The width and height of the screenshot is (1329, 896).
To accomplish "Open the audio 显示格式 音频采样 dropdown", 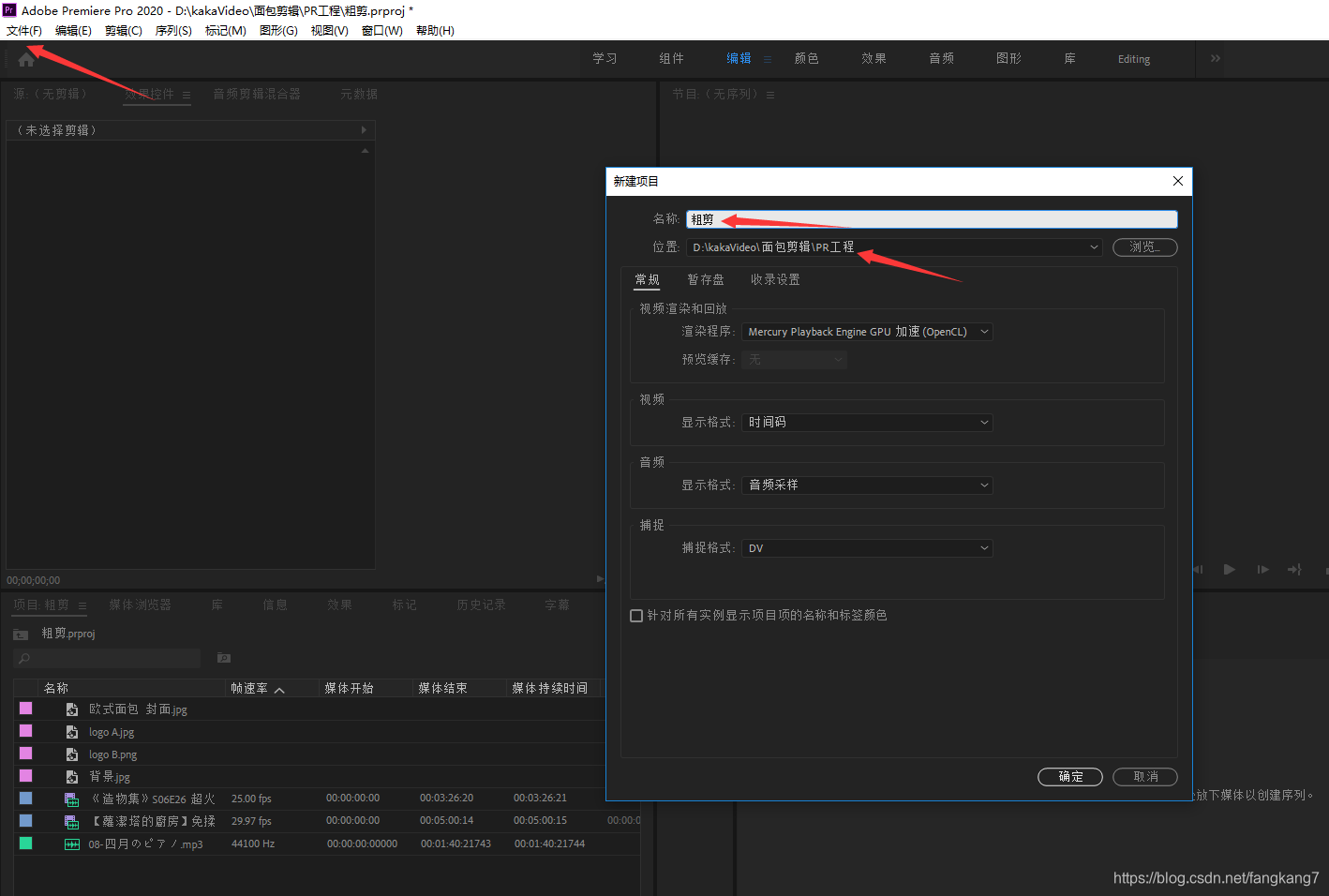I will [x=867, y=485].
